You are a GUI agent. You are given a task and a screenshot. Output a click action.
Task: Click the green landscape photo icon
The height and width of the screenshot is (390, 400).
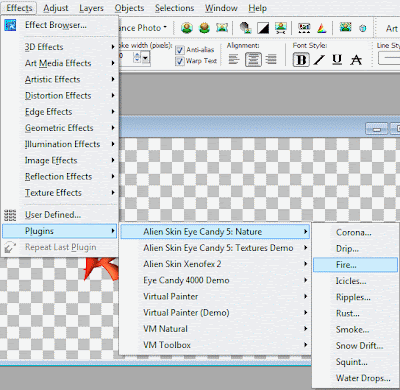click(346, 27)
